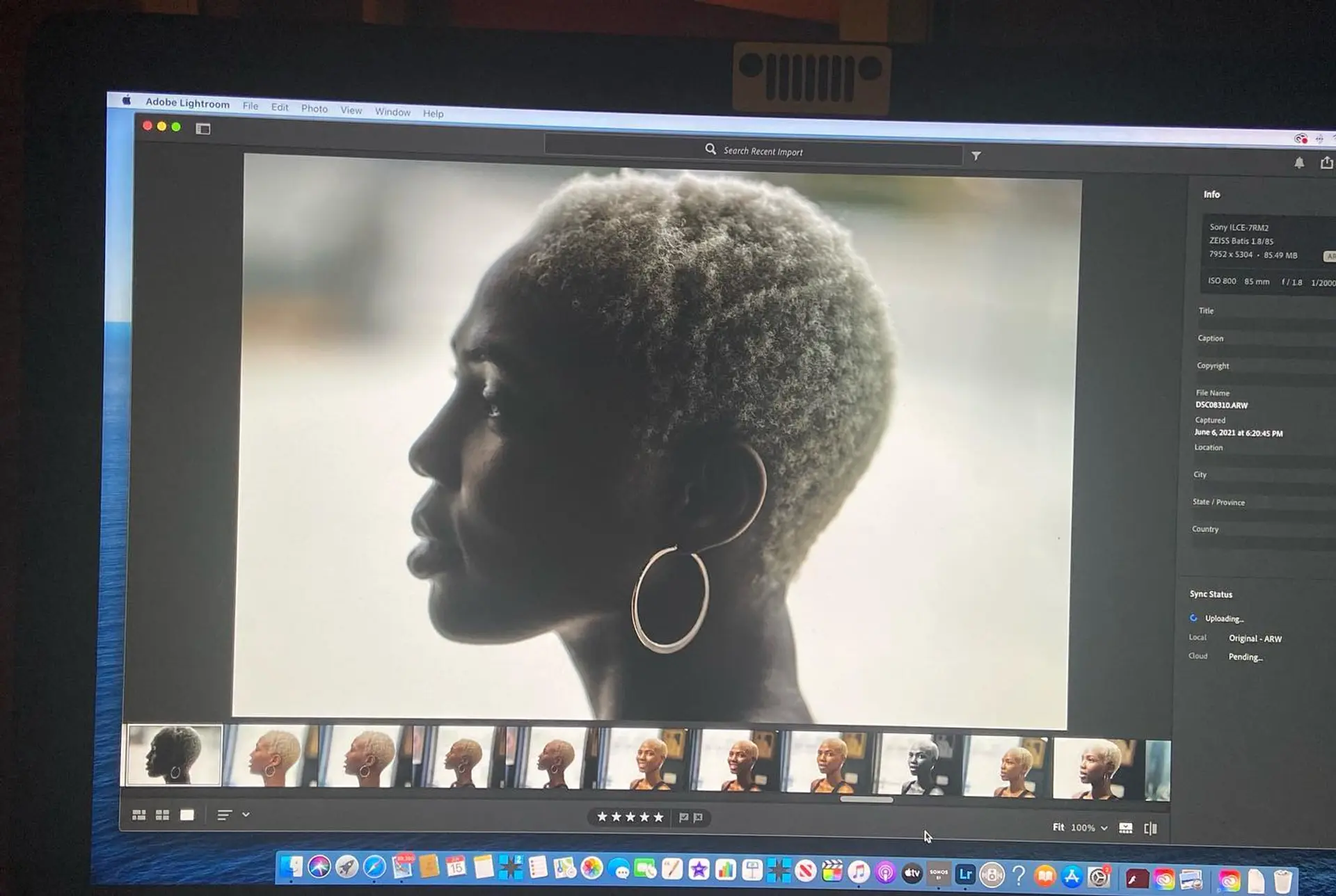Screen dimensions: 1336x896
Task: Open the Photo menu
Action: coord(315,109)
